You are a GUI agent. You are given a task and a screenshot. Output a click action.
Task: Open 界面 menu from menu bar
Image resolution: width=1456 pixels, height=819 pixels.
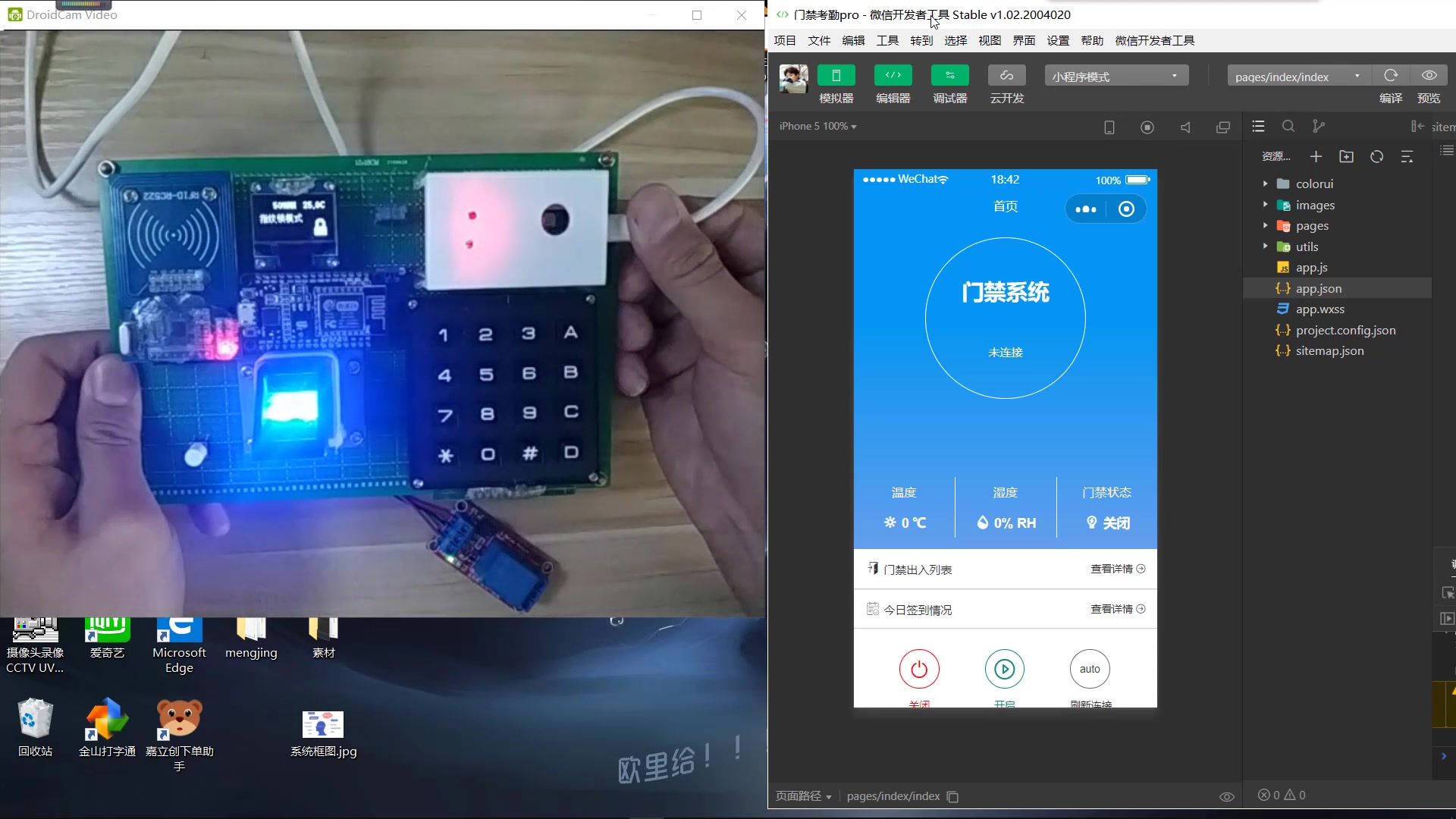pos(1023,40)
